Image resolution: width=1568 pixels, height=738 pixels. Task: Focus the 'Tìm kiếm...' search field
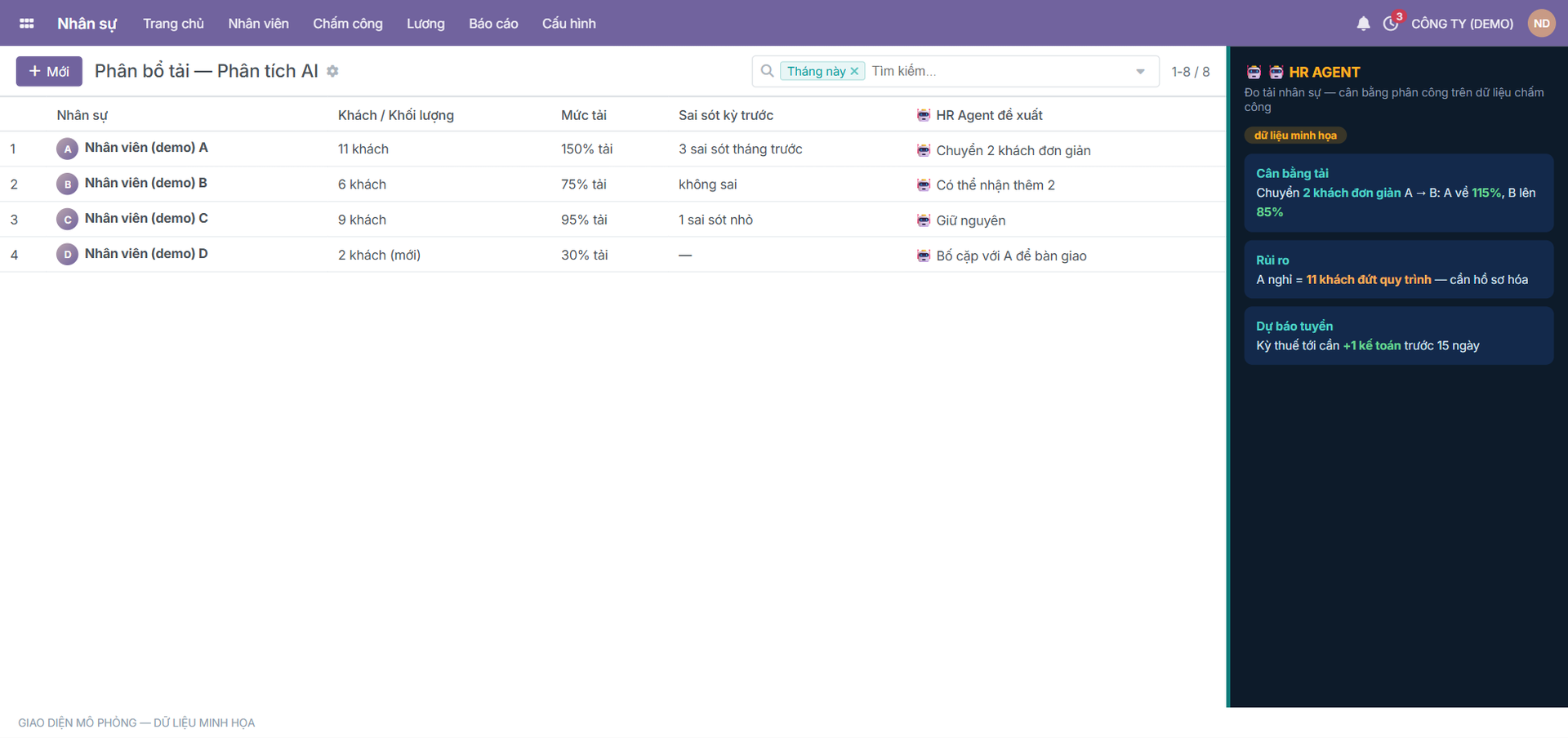(x=996, y=71)
